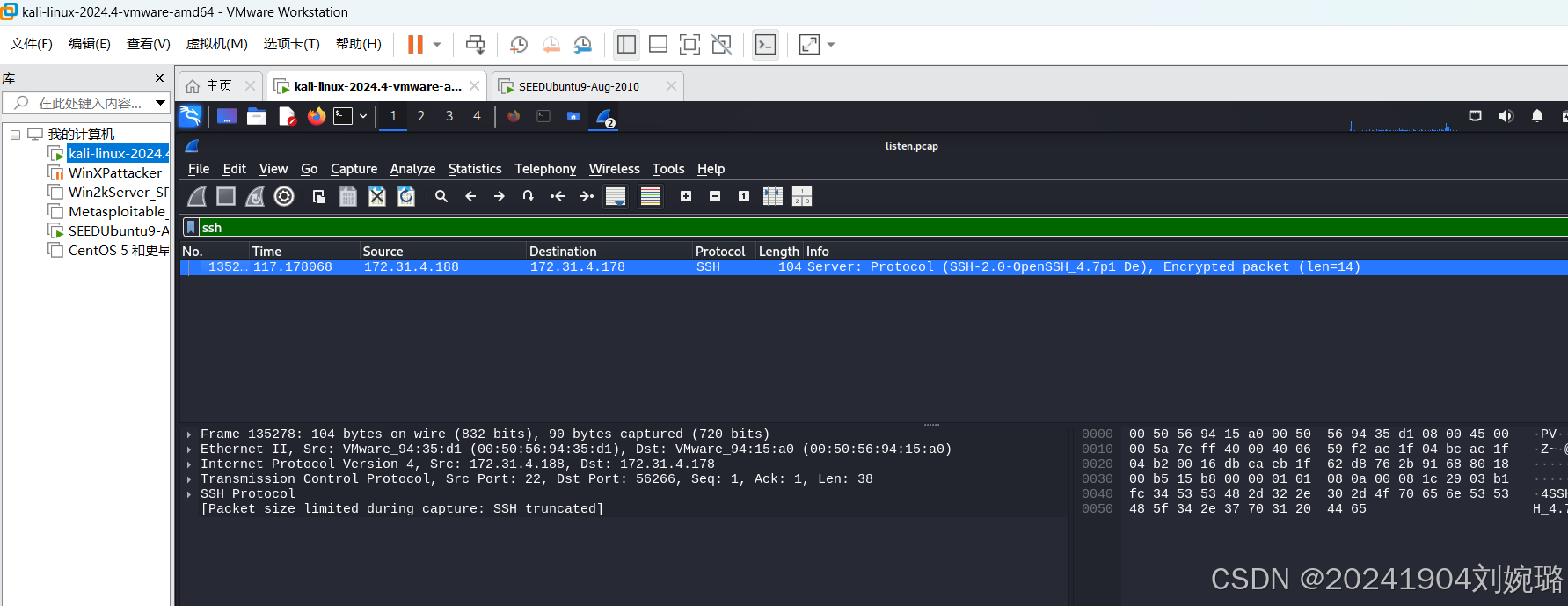Switch to VMware home tab

click(220, 86)
